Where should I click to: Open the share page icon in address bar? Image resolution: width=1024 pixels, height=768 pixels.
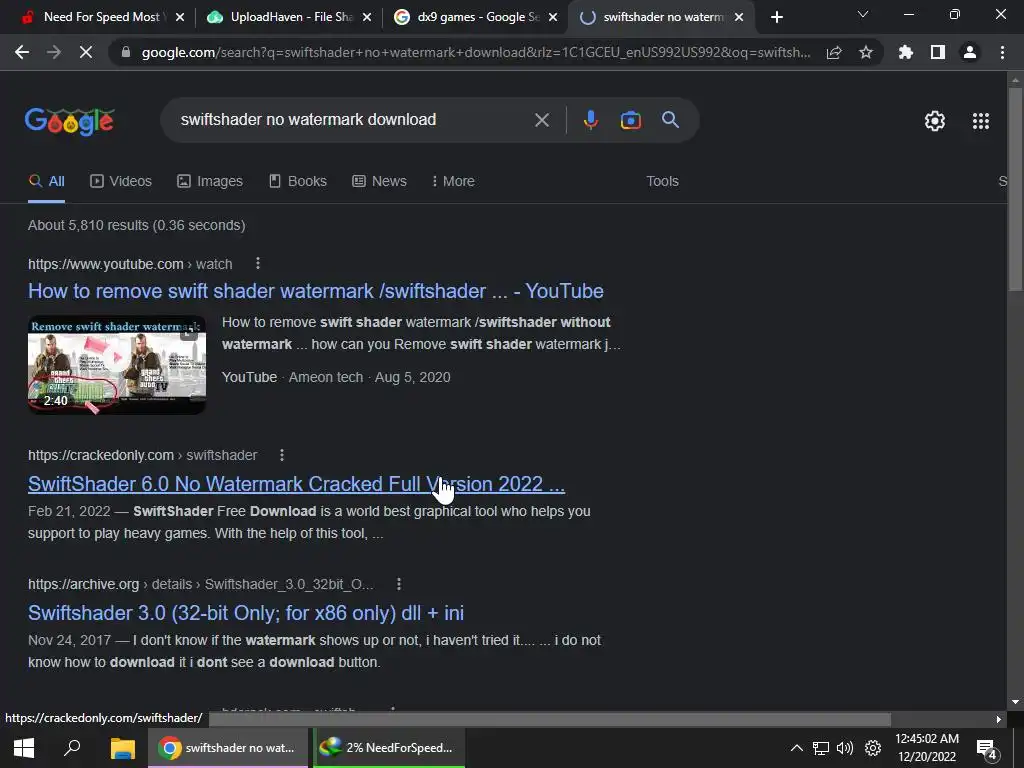(834, 52)
